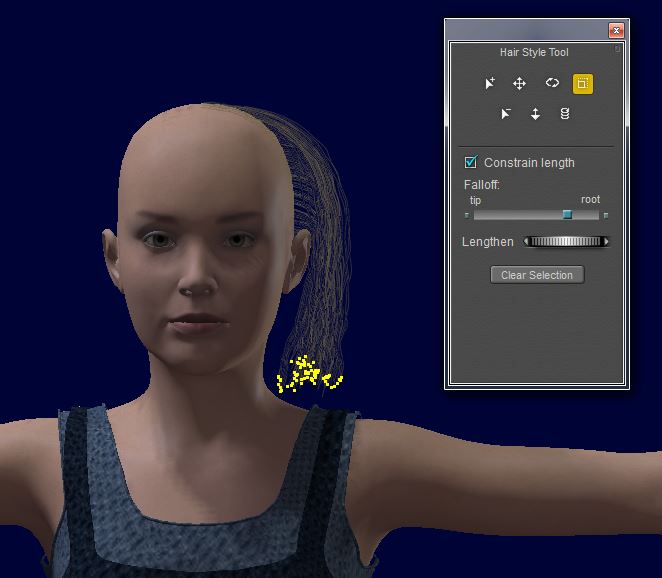
Task: Pick the Curl Hairs rotate tool
Action: click(x=552, y=84)
